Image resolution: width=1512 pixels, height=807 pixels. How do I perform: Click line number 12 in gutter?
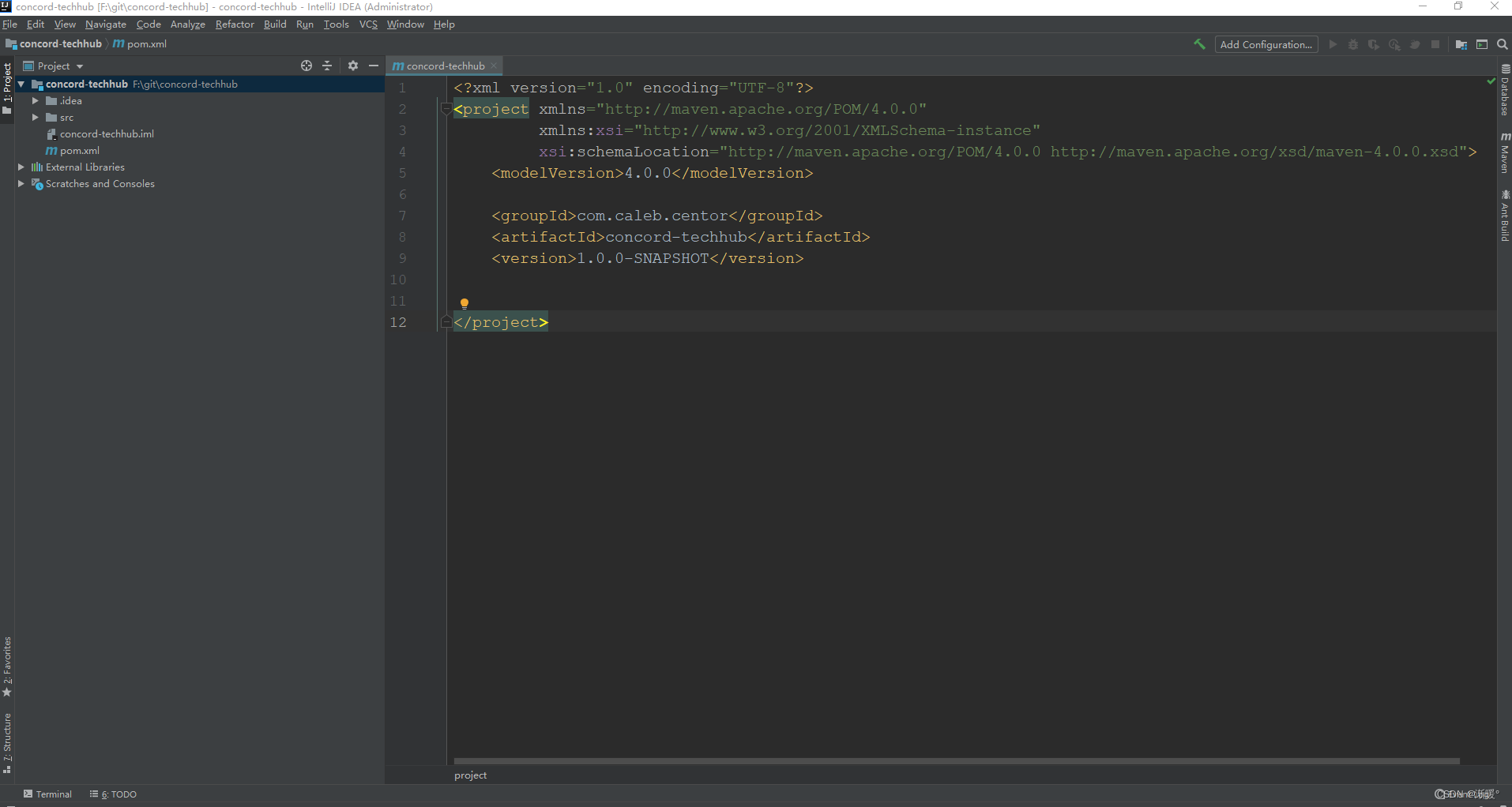point(398,322)
